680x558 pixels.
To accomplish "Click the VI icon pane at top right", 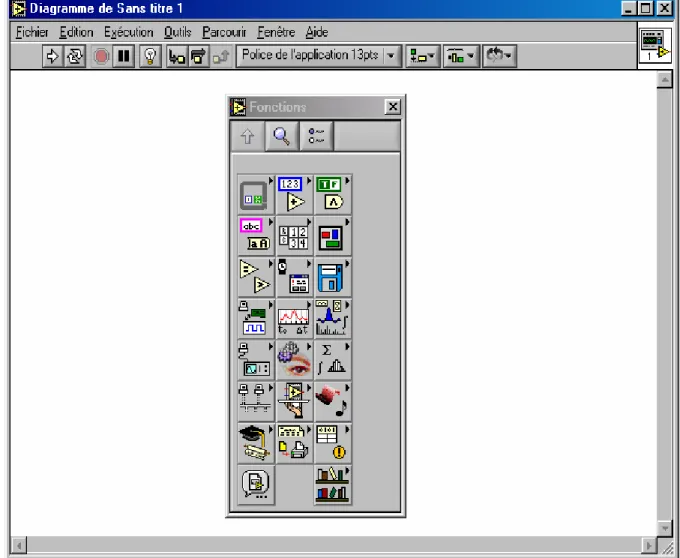I will click(655, 46).
